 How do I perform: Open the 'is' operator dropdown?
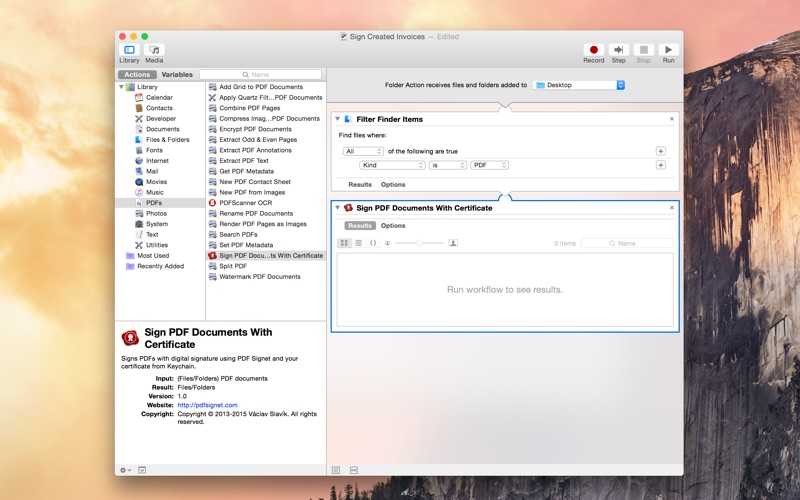pyautogui.click(x=447, y=165)
